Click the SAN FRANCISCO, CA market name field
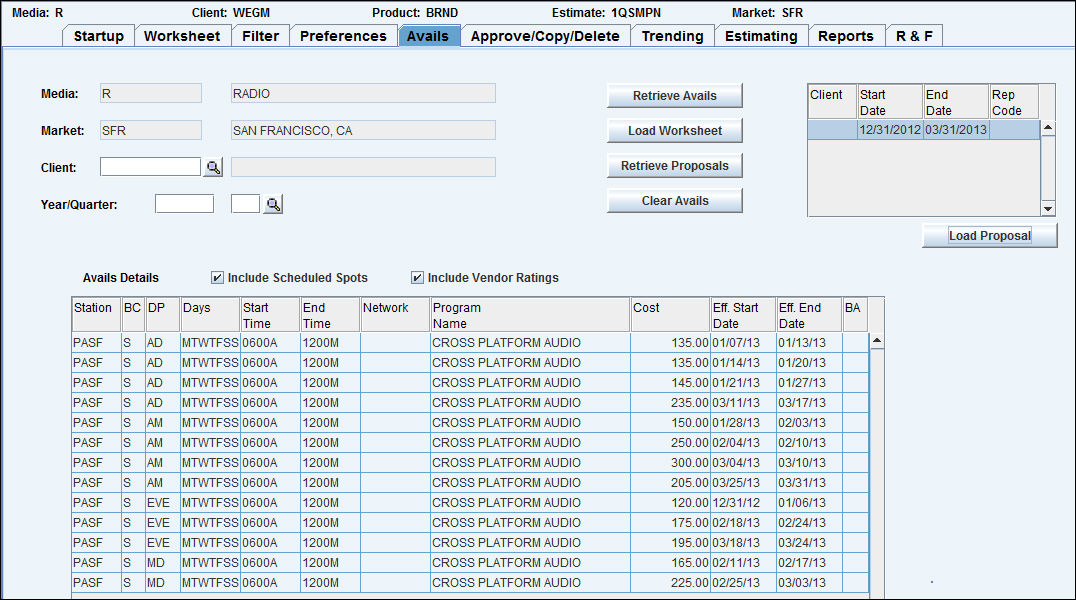This screenshot has width=1076, height=600. [x=363, y=130]
